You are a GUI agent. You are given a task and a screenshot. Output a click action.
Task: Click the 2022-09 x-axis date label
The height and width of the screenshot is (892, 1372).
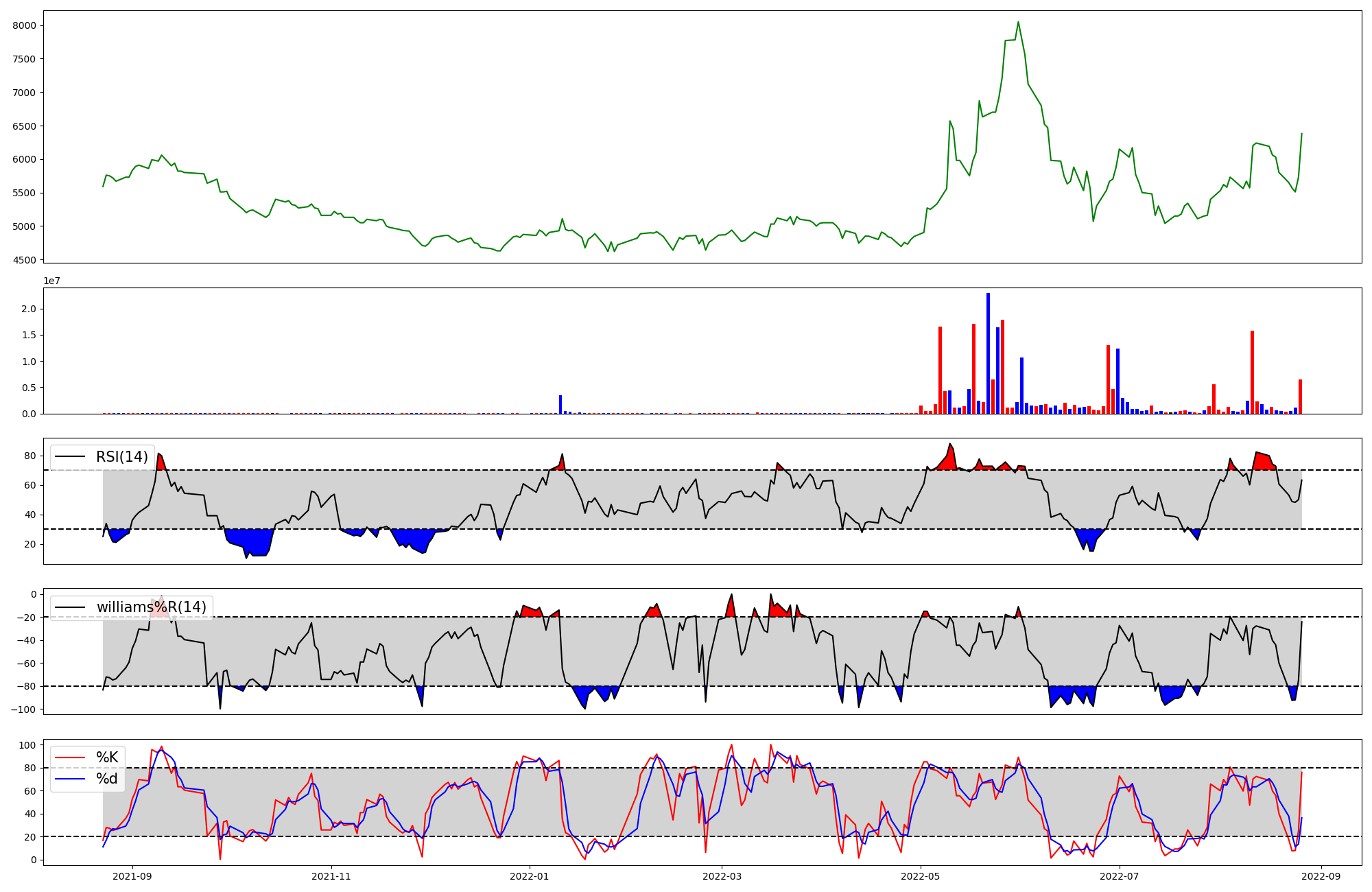click(1321, 876)
